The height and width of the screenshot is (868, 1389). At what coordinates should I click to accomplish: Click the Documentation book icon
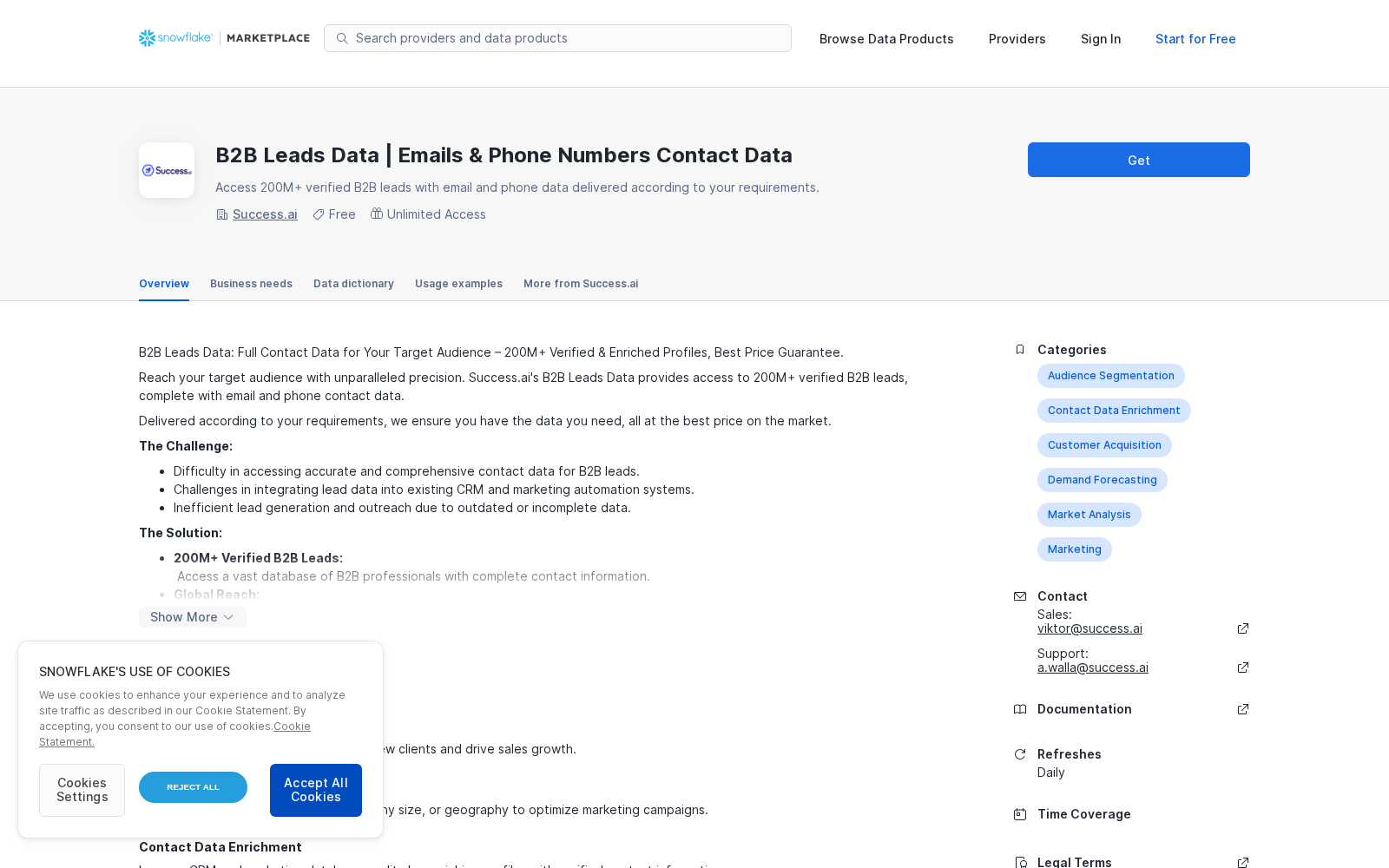pyautogui.click(x=1020, y=709)
